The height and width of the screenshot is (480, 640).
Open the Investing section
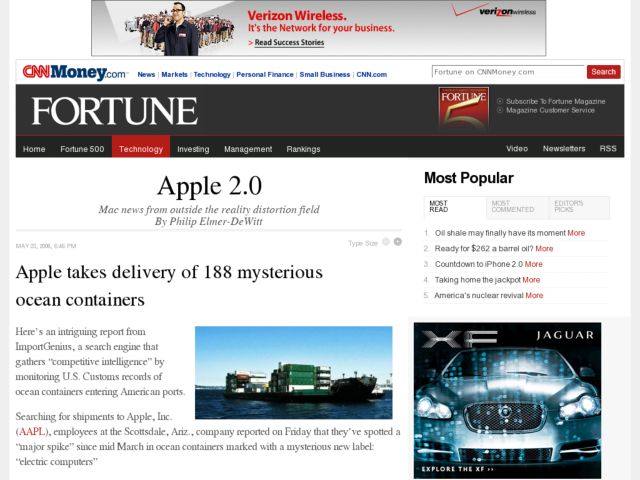193,149
